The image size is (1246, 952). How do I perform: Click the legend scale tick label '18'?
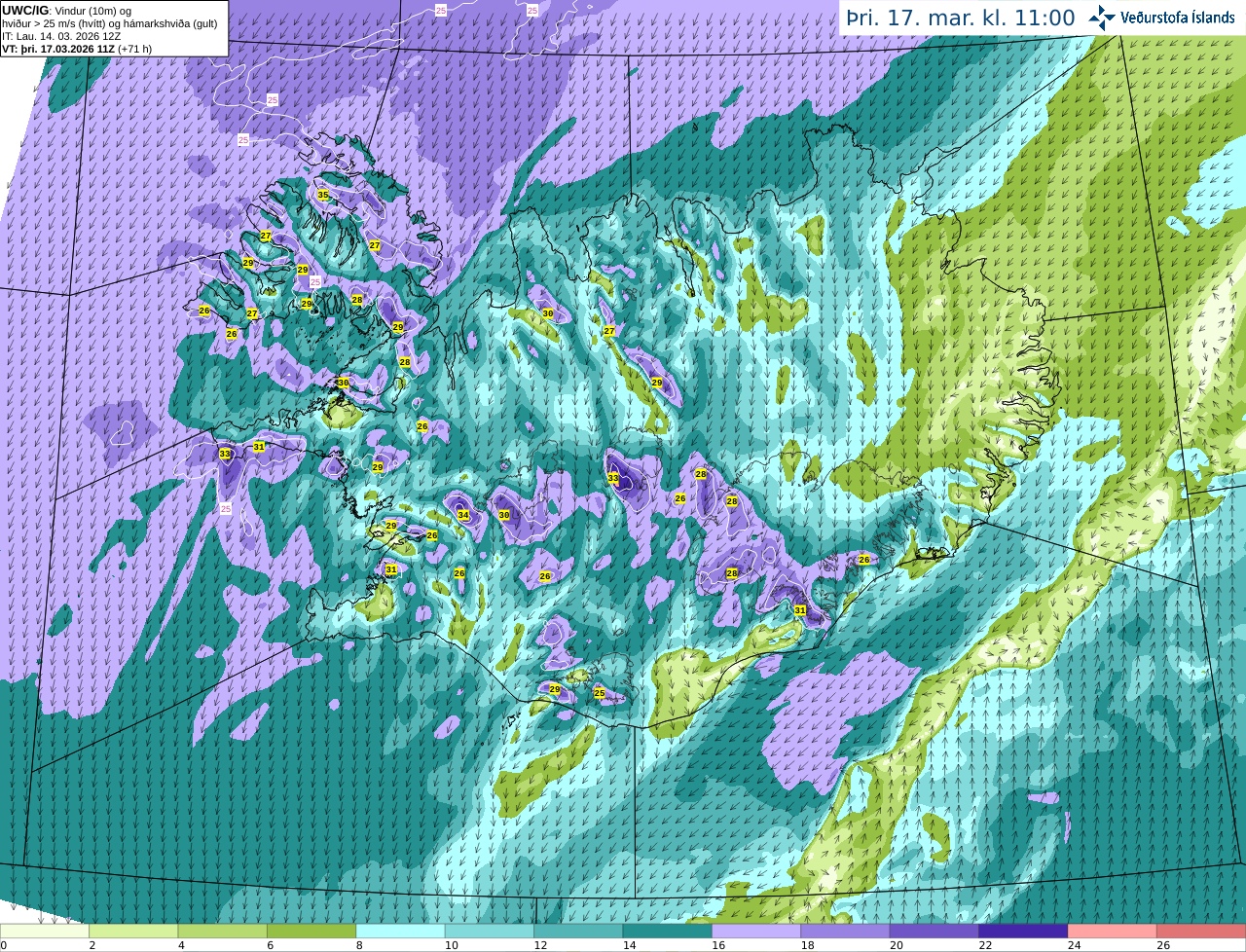(x=807, y=945)
